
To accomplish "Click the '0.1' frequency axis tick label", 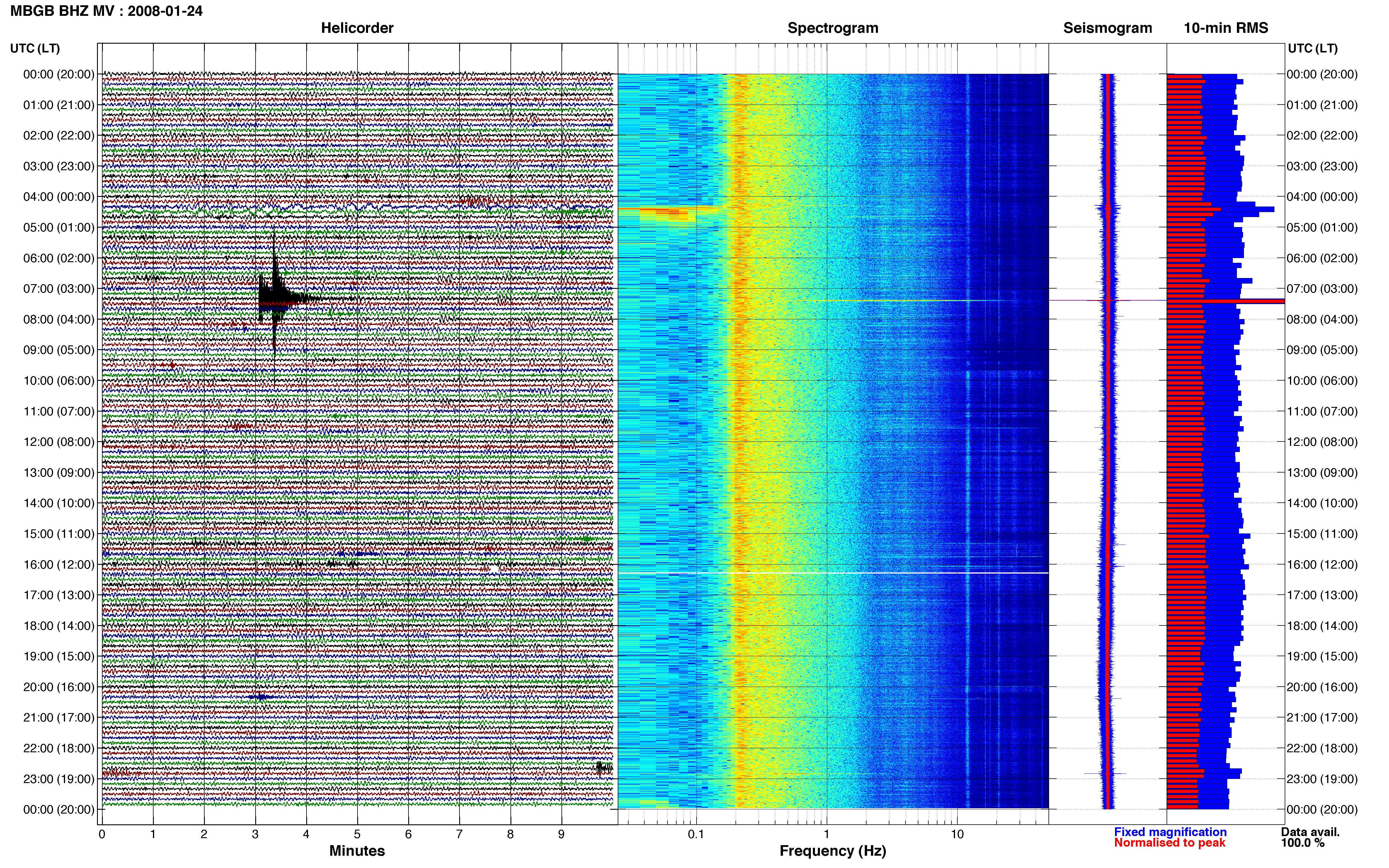I will (696, 834).
